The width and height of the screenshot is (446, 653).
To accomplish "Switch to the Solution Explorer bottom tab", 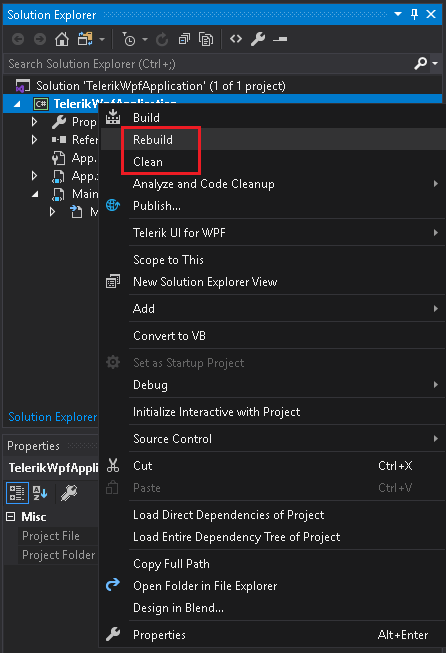I will (52, 417).
